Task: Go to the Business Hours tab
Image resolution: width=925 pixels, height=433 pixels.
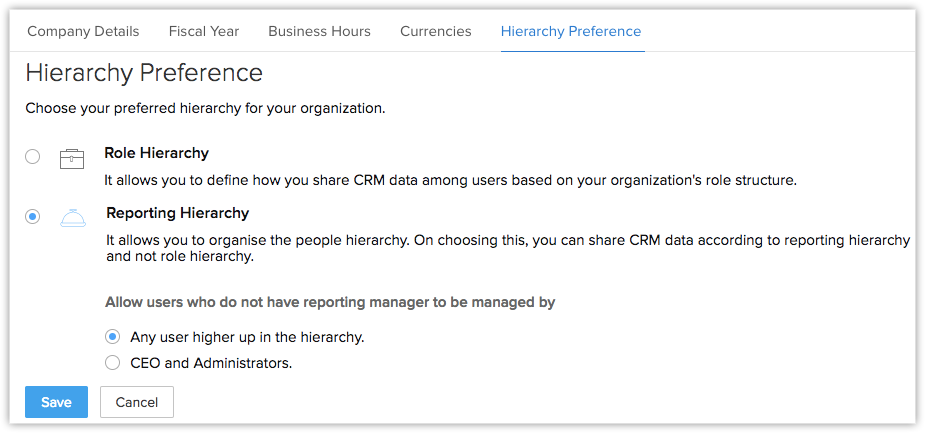Action: (x=319, y=31)
